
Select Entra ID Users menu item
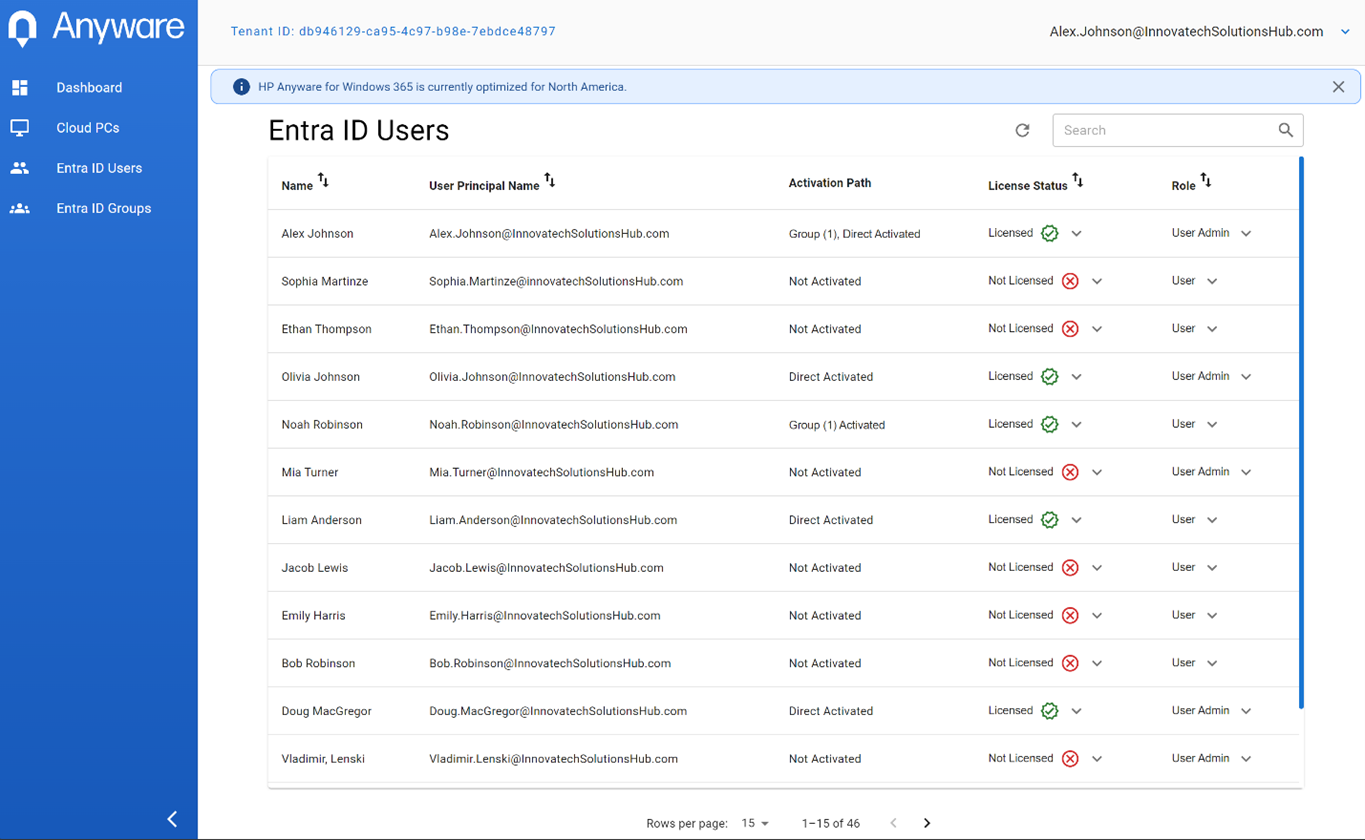click(x=99, y=168)
